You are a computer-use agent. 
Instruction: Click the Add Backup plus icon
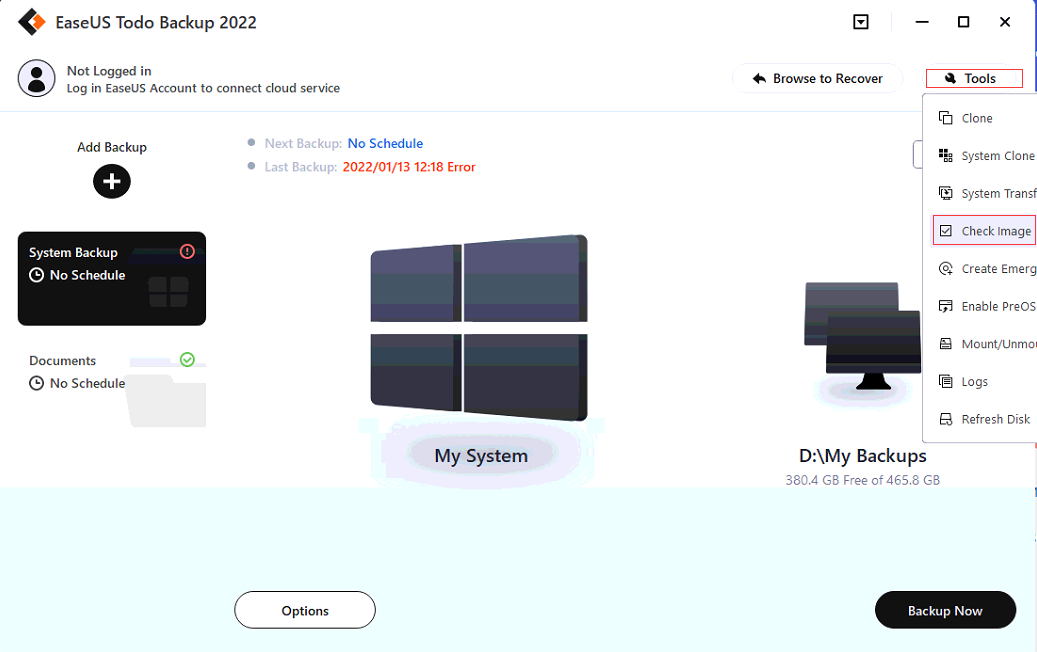point(112,181)
